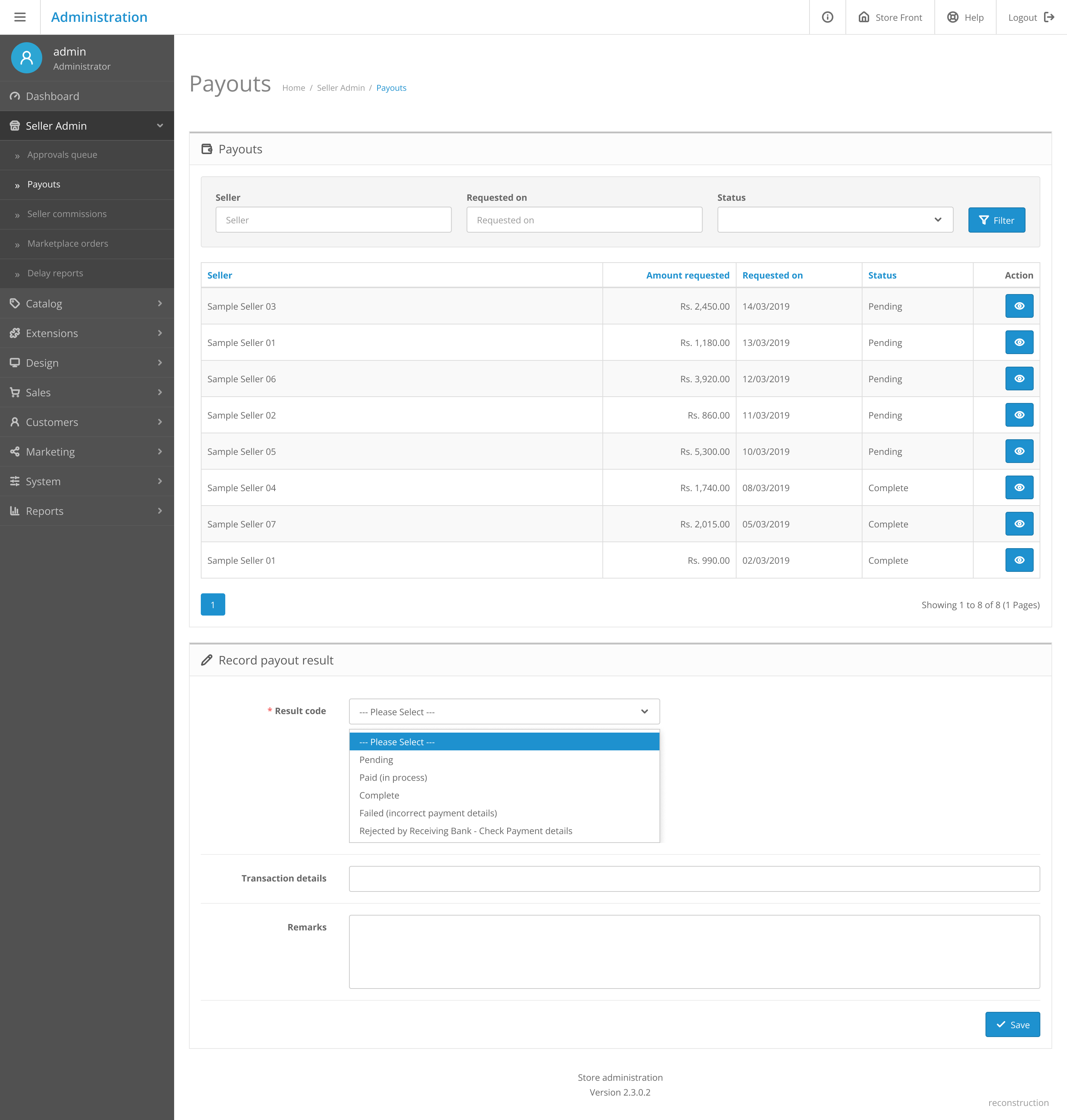Expand the Catalog sidebar menu
This screenshot has height=1120, width=1067.
pos(87,304)
